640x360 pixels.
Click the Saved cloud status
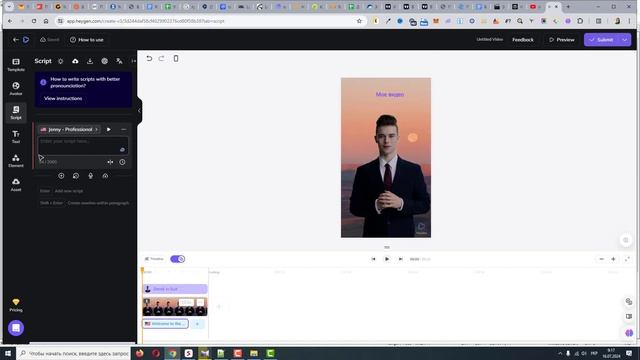pos(49,40)
